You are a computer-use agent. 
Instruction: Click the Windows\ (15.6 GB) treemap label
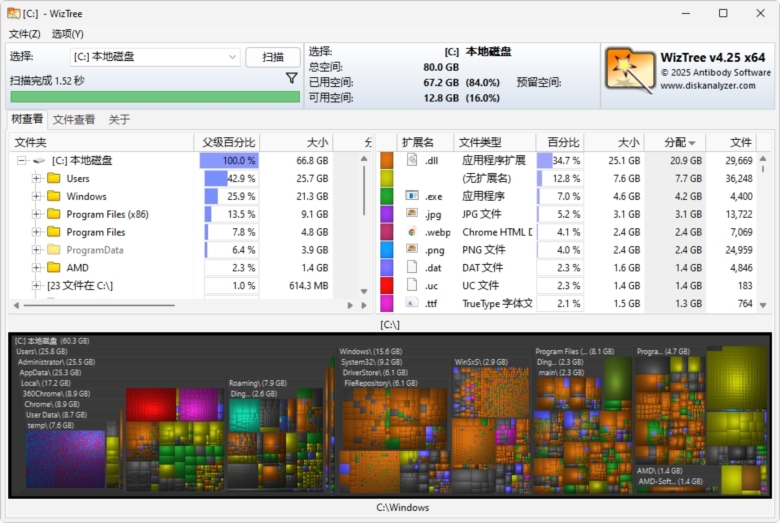pyautogui.click(x=371, y=351)
